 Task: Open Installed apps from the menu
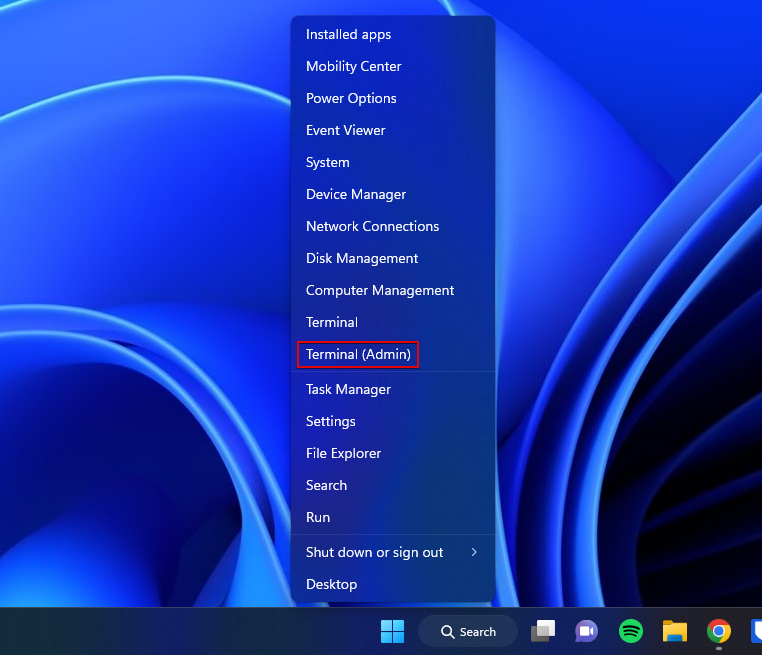393,34
